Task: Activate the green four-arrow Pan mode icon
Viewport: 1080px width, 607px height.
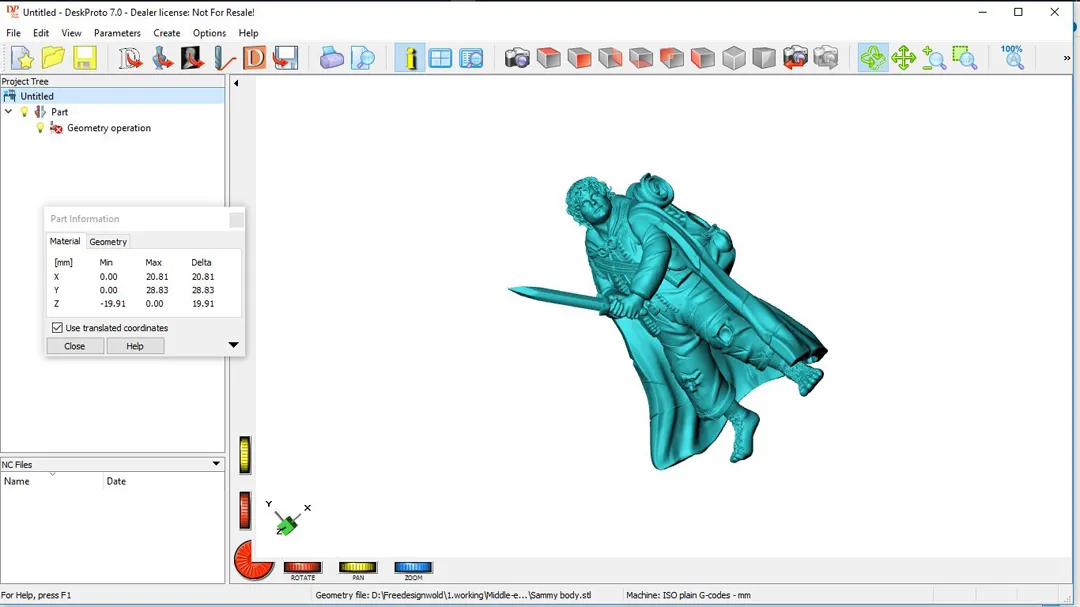Action: click(904, 58)
